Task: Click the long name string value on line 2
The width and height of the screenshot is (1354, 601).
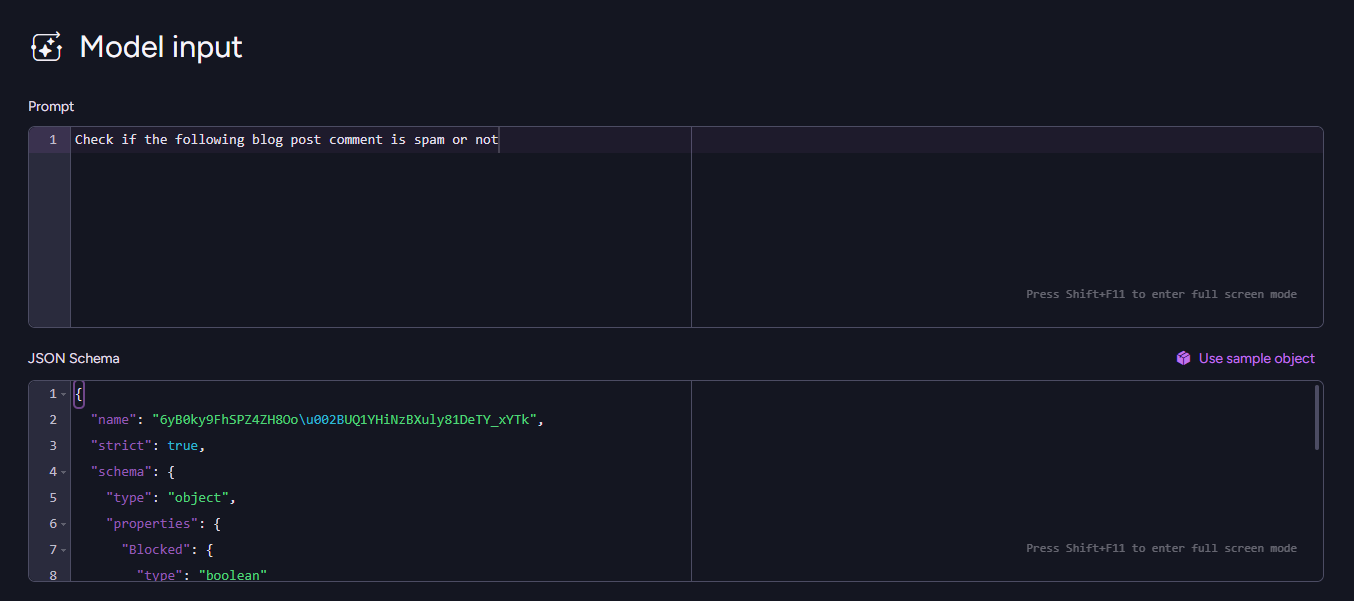Action: [347, 420]
